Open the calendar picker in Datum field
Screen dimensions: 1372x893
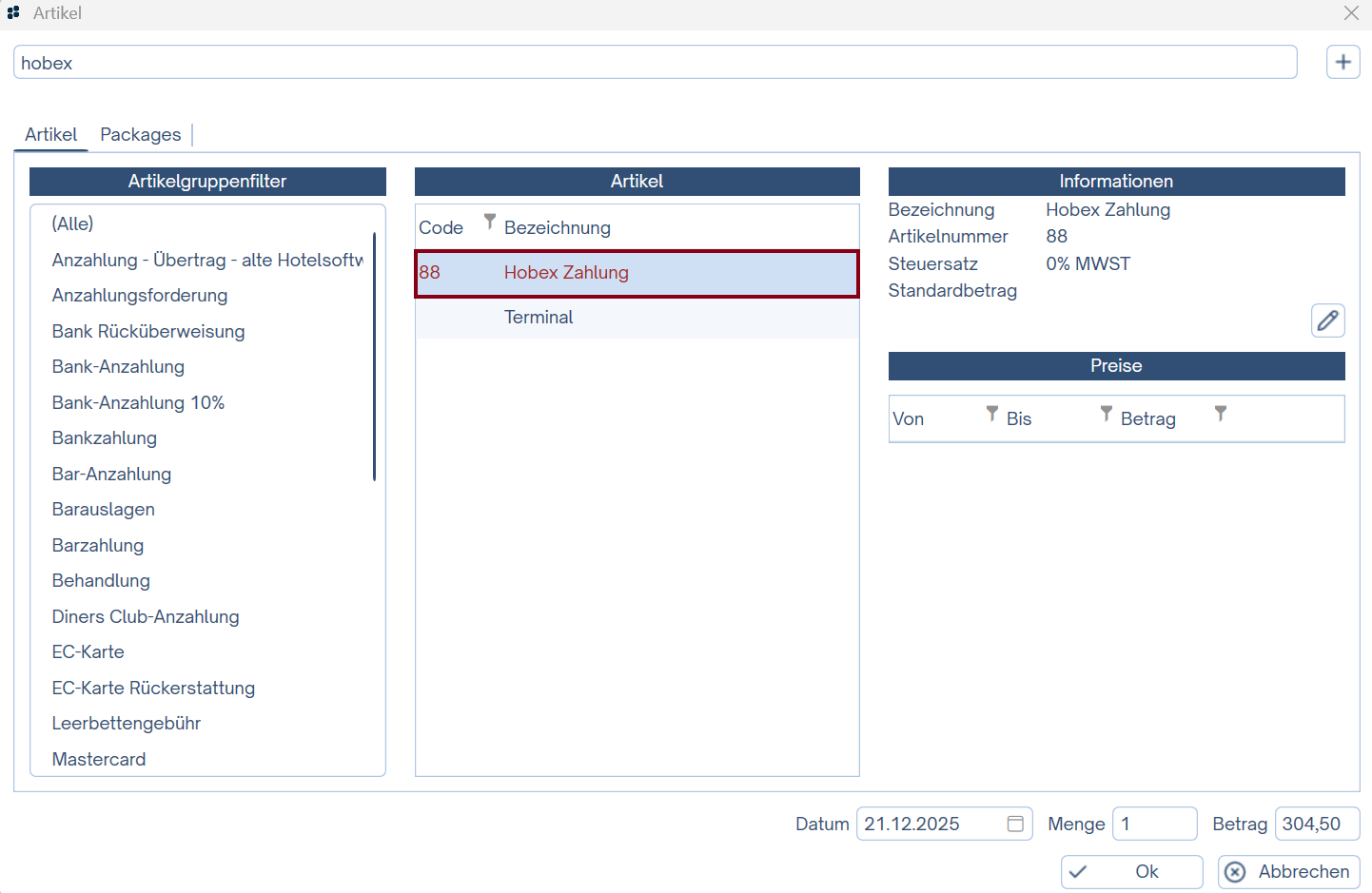1015,824
